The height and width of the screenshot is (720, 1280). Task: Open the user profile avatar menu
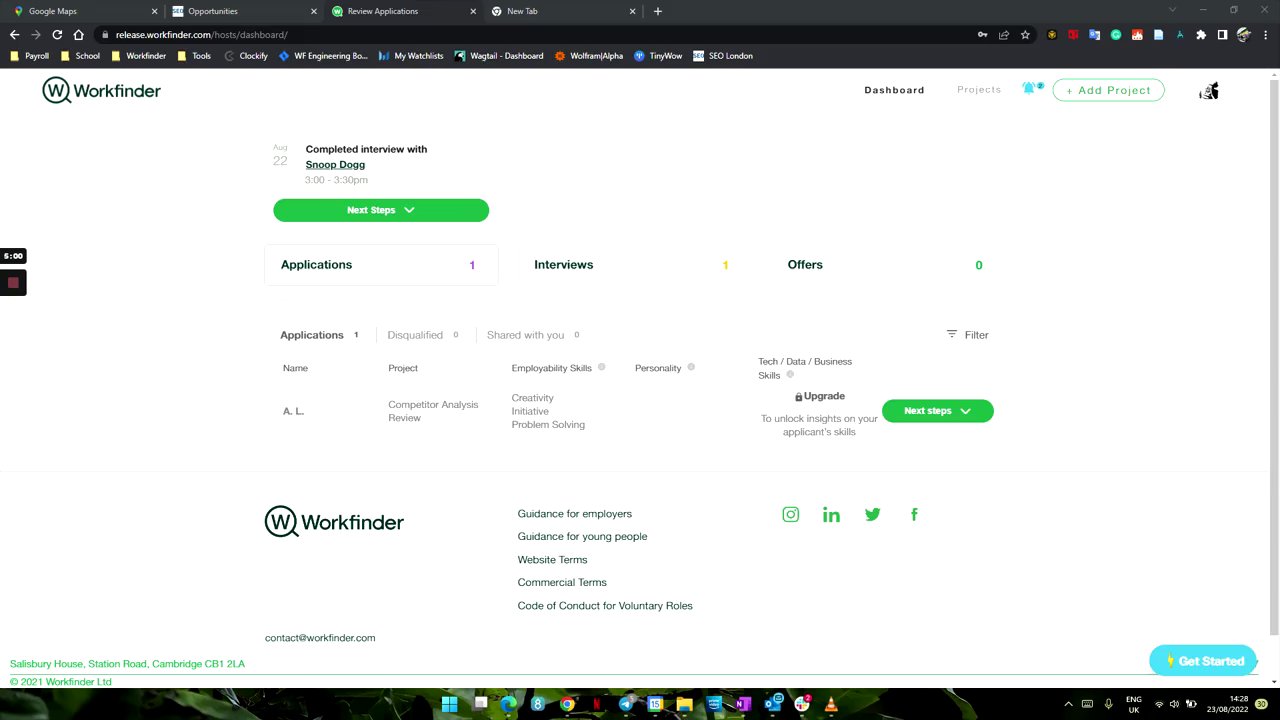click(x=1209, y=91)
